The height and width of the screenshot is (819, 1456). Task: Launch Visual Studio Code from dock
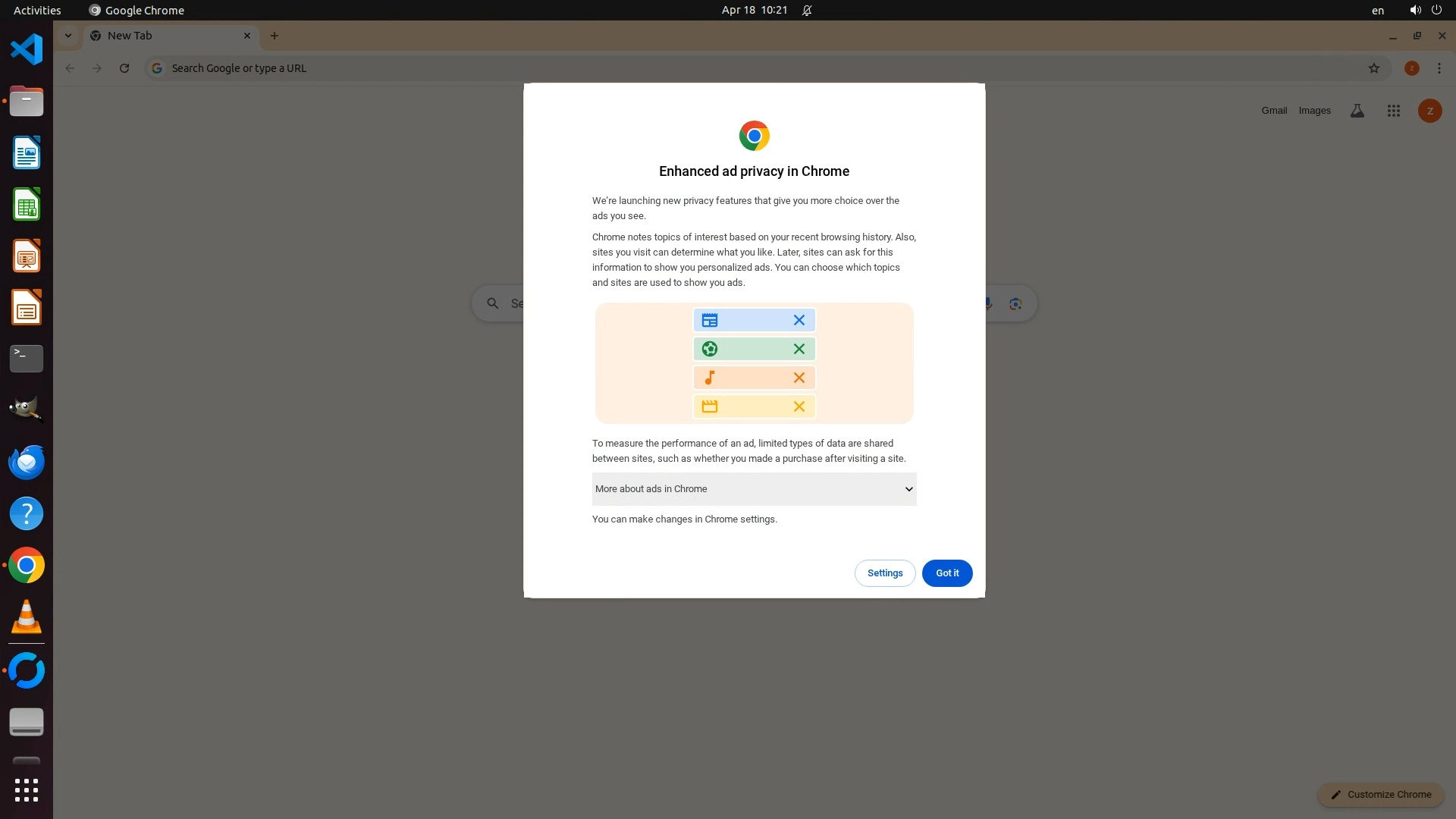pos(27,50)
